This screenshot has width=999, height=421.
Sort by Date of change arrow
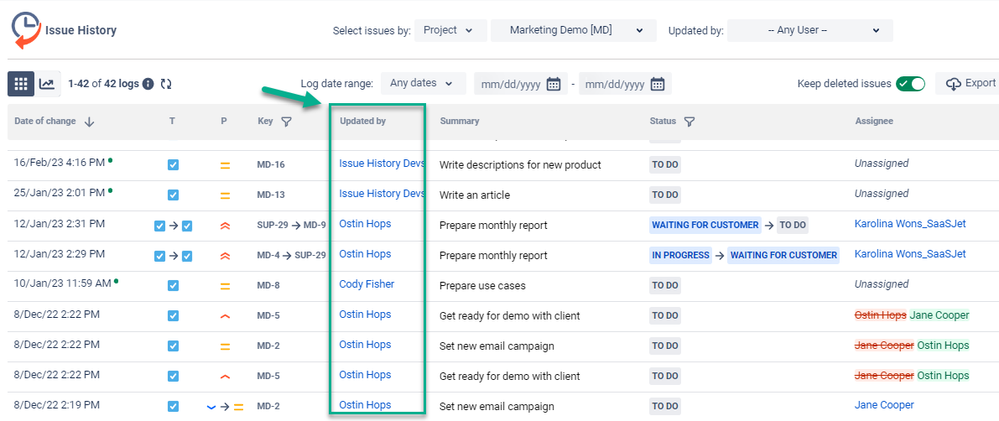pyautogui.click(x=89, y=122)
